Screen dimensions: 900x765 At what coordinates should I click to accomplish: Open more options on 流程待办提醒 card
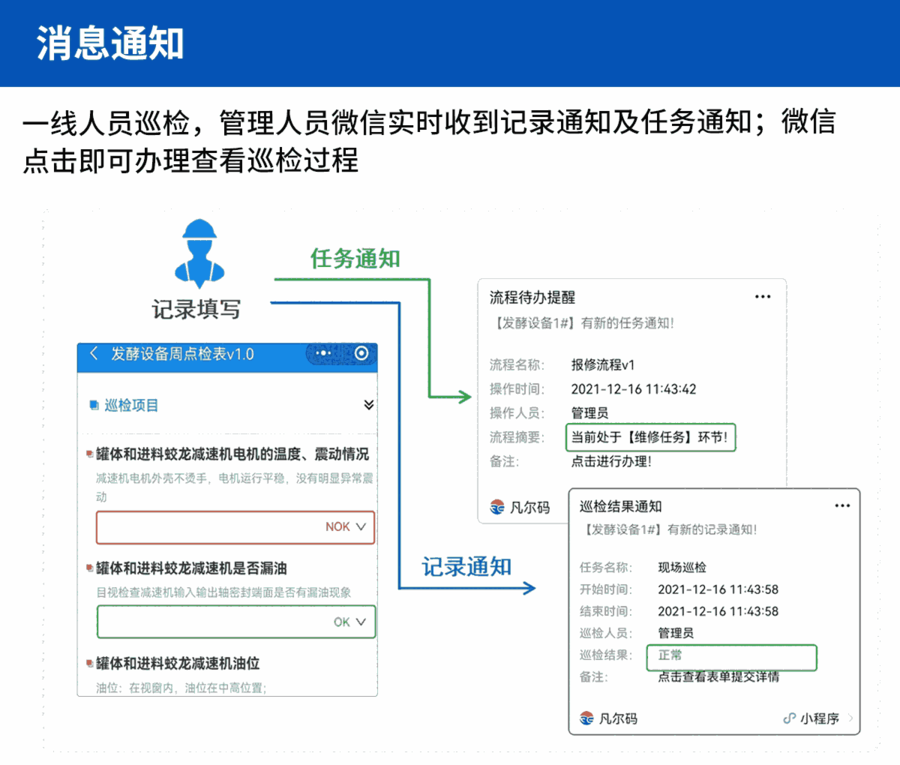point(763,297)
